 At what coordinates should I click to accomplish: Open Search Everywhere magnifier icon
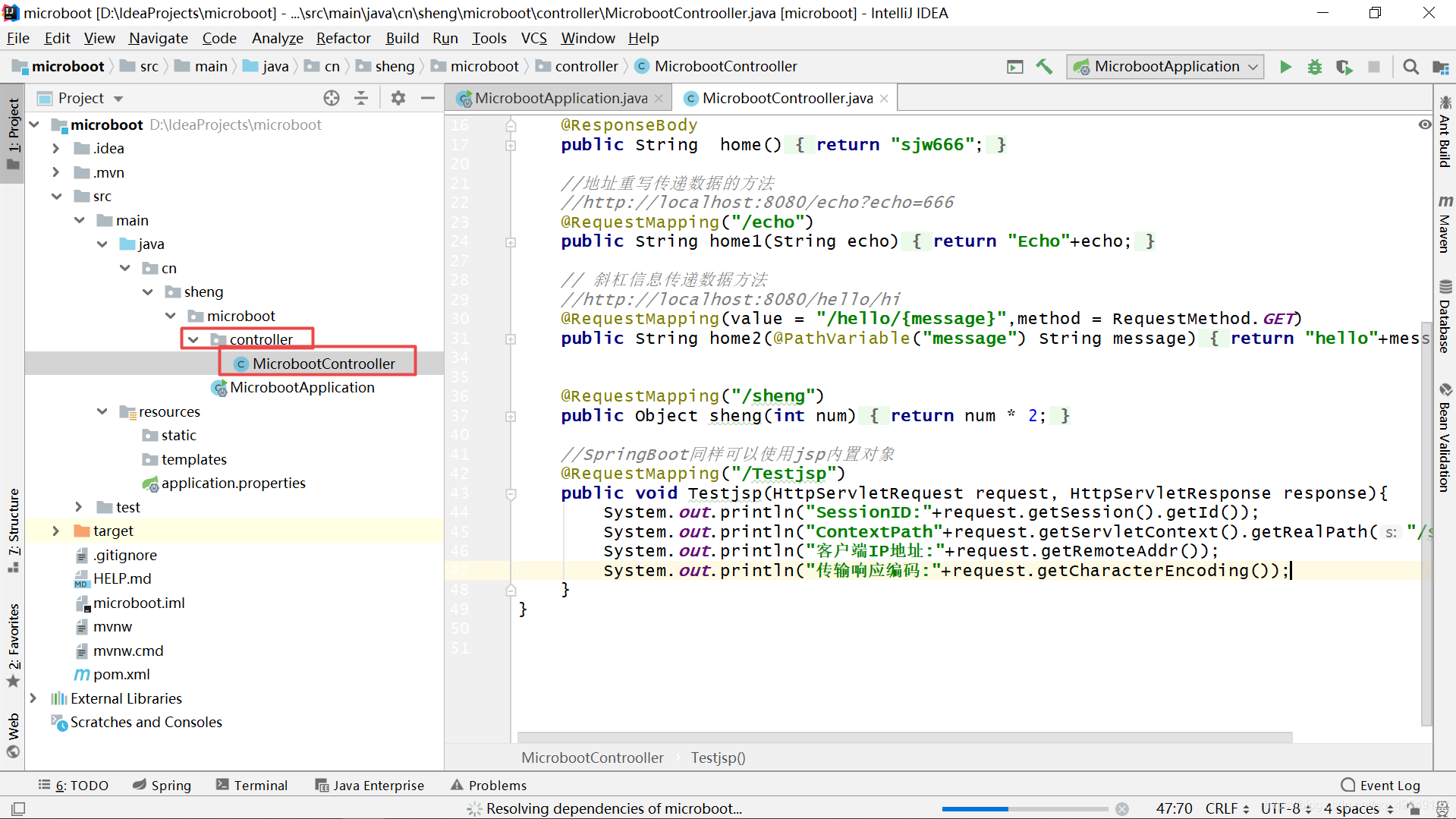(1410, 67)
